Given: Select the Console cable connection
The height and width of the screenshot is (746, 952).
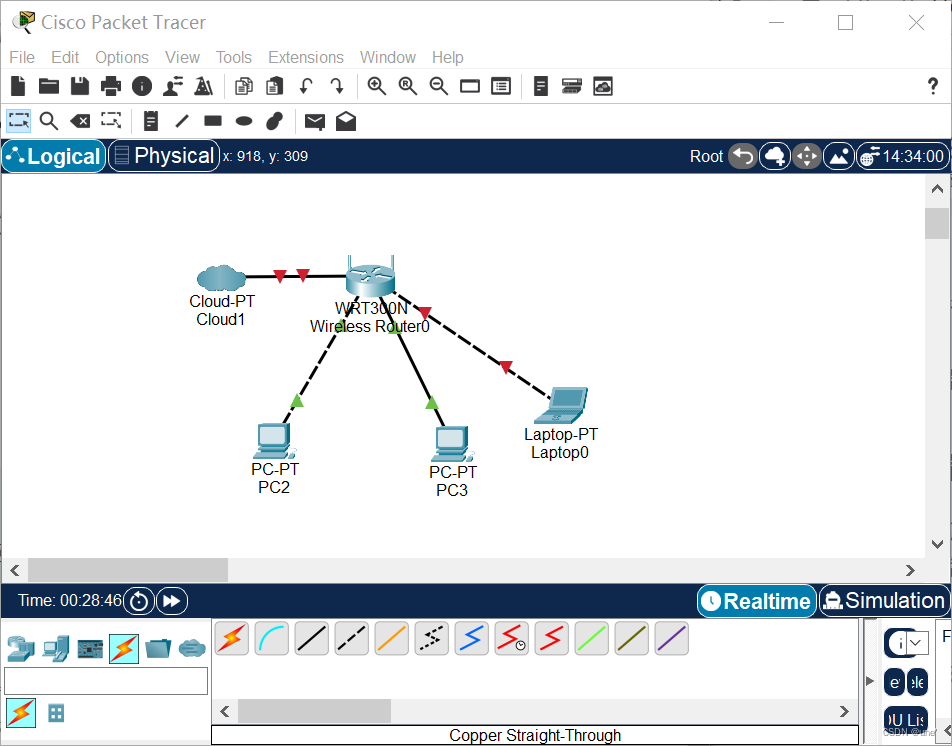Looking at the screenshot, I should [271, 639].
